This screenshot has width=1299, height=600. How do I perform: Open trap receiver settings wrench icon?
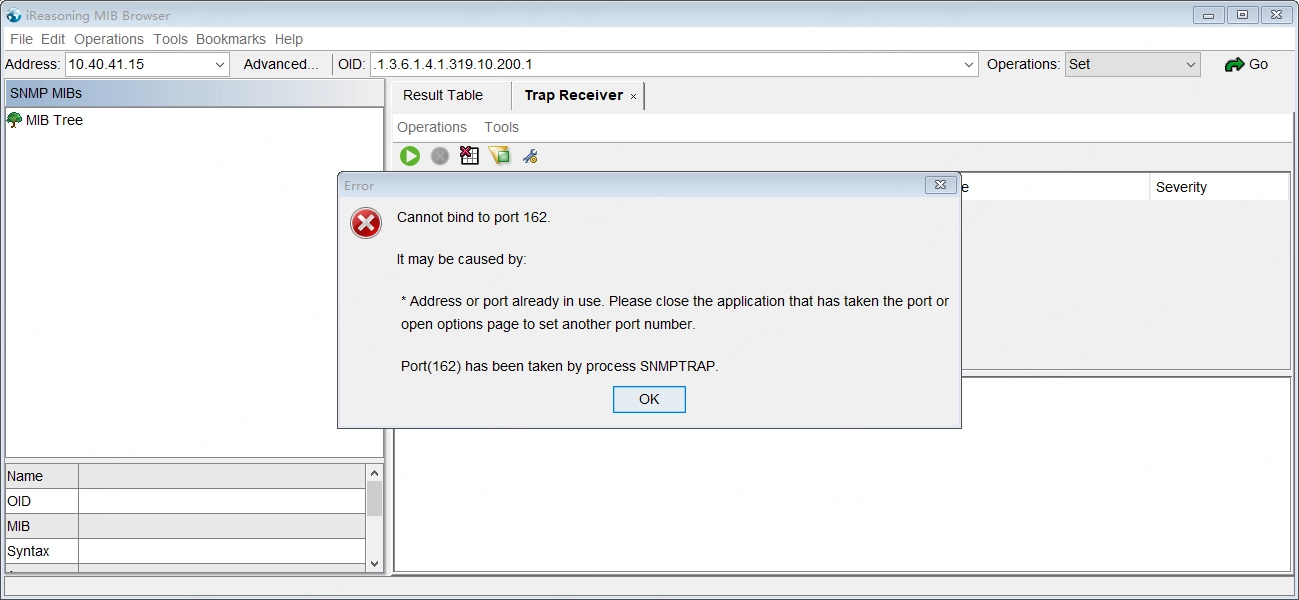[530, 156]
